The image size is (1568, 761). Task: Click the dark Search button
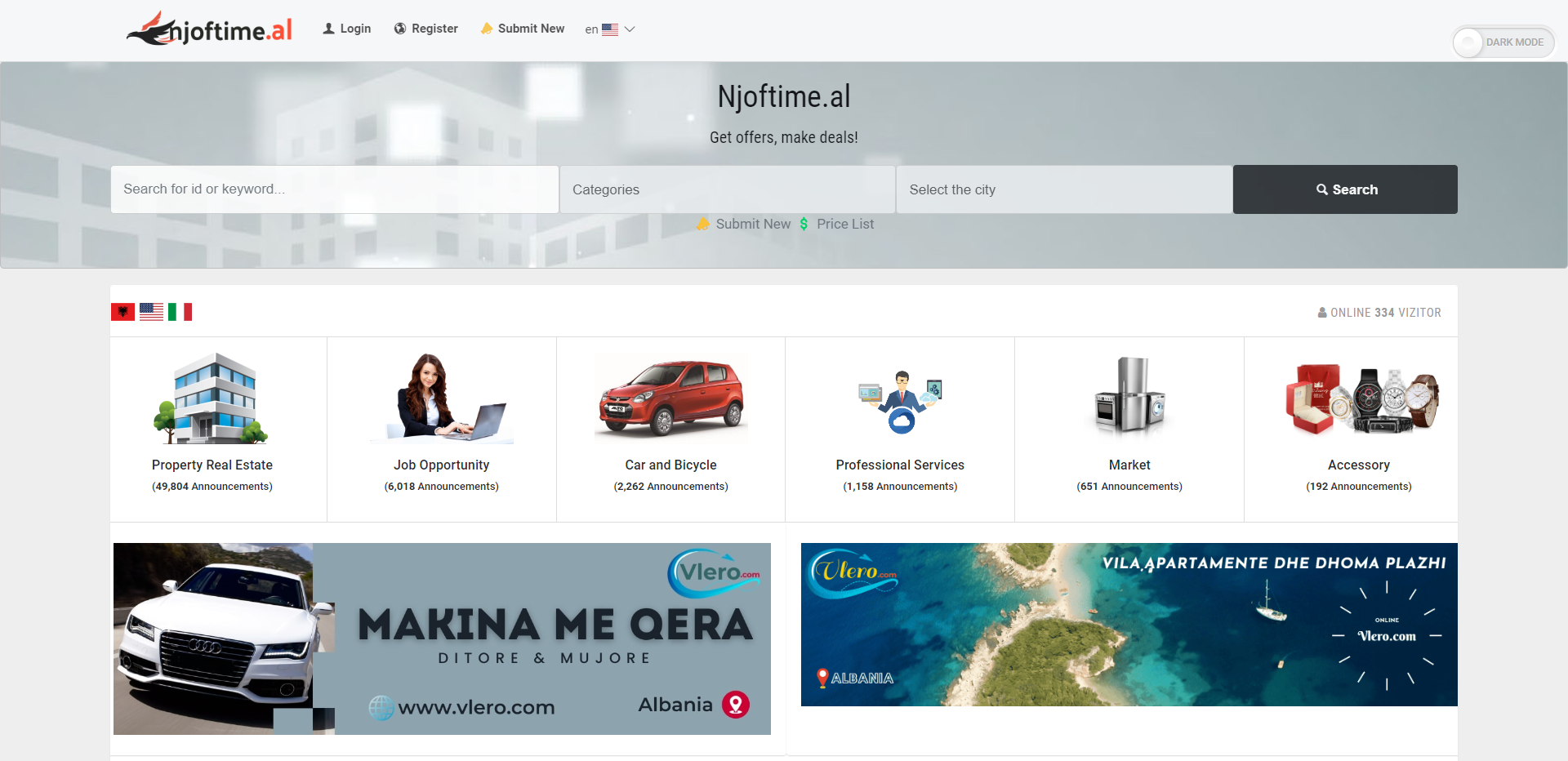[x=1345, y=189]
